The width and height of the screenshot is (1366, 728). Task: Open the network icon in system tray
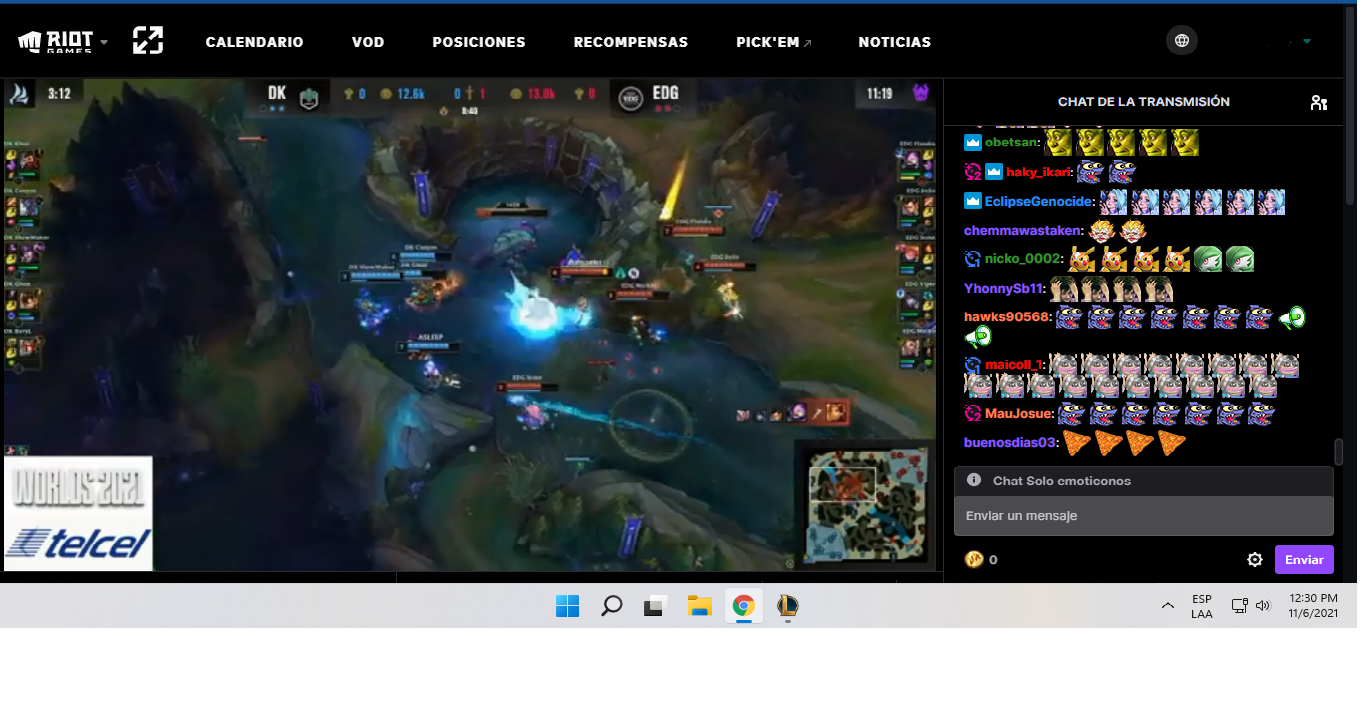(1240, 605)
